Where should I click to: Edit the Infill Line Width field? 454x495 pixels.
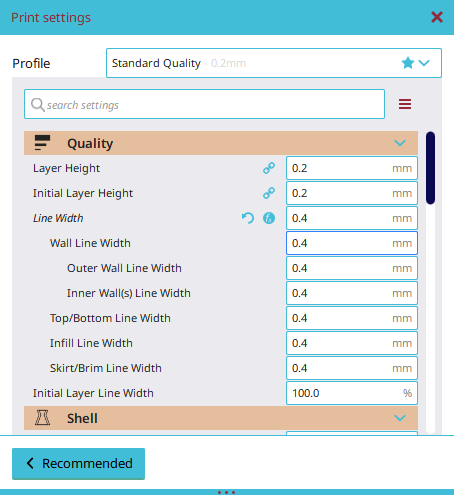[x=352, y=343]
